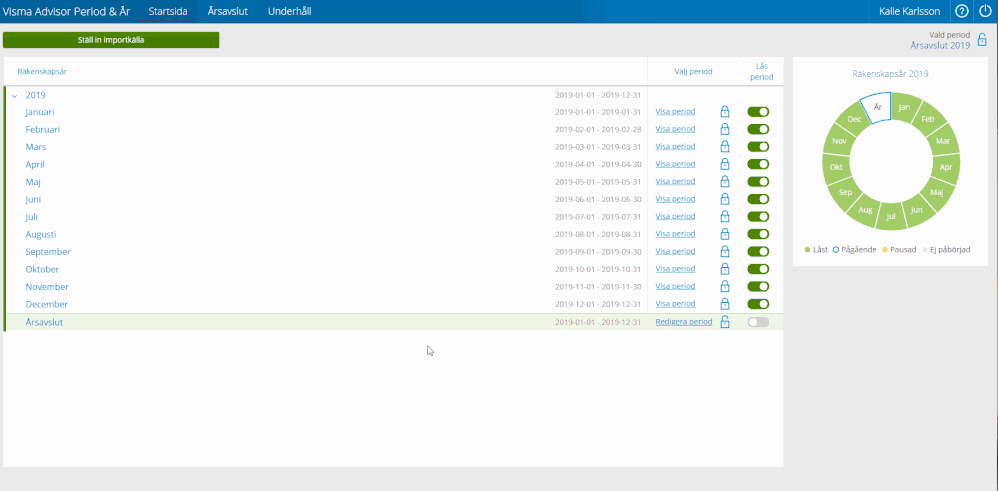This screenshot has height=491, width=998.
Task: Click the padlock icon in Januari row
Action: [x=725, y=112]
